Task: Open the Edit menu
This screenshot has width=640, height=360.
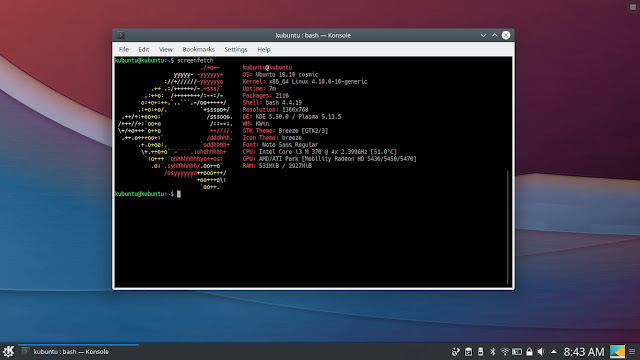Action: [143, 49]
